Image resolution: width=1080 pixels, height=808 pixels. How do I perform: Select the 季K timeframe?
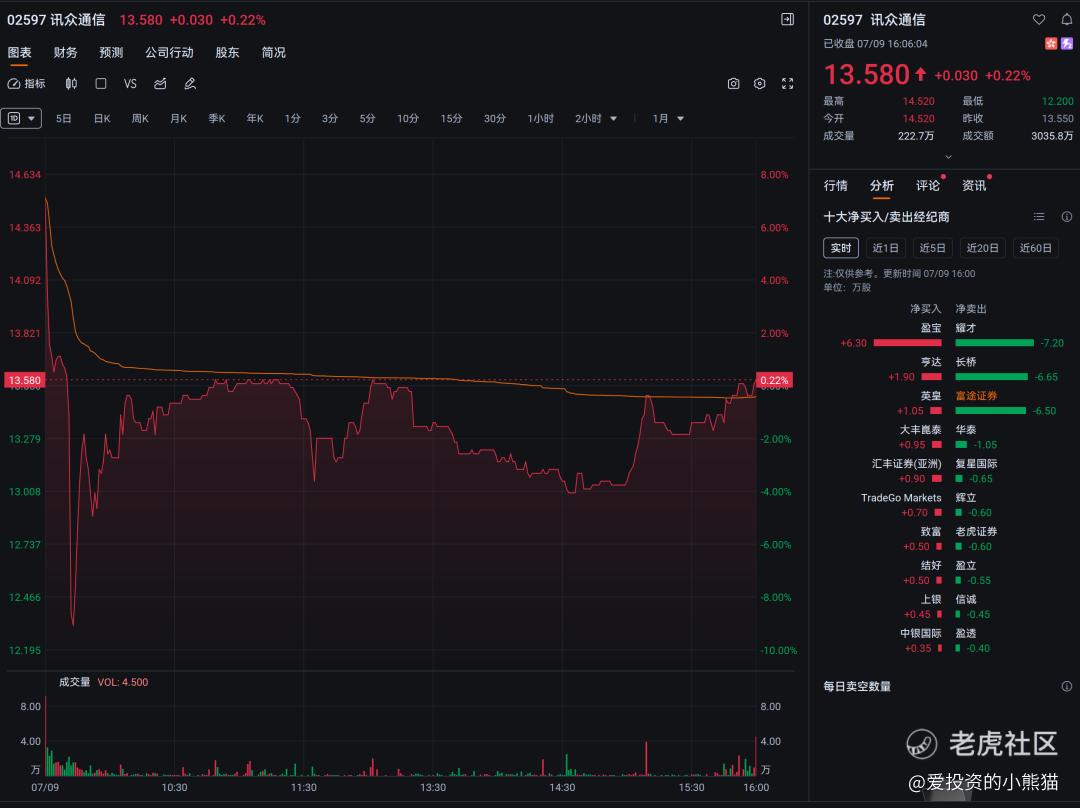(217, 118)
